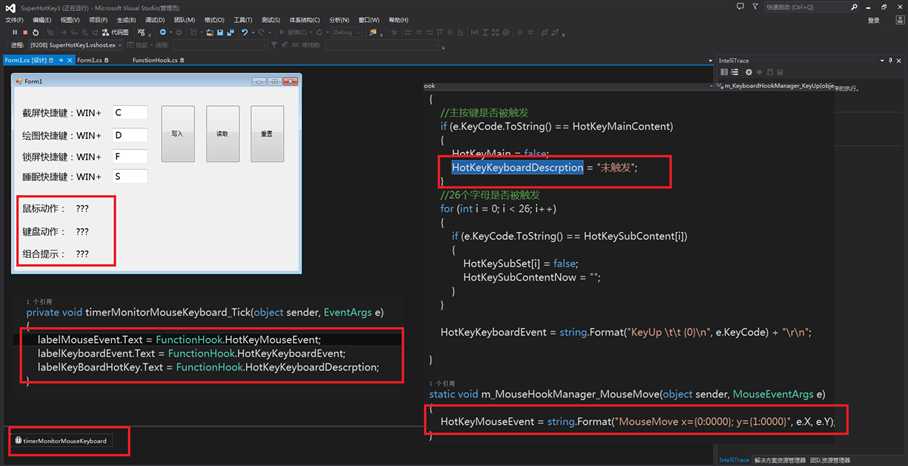Click timerMonitorMouseKeyboard_Tick method name
The width and height of the screenshot is (908, 466).
coord(167,312)
